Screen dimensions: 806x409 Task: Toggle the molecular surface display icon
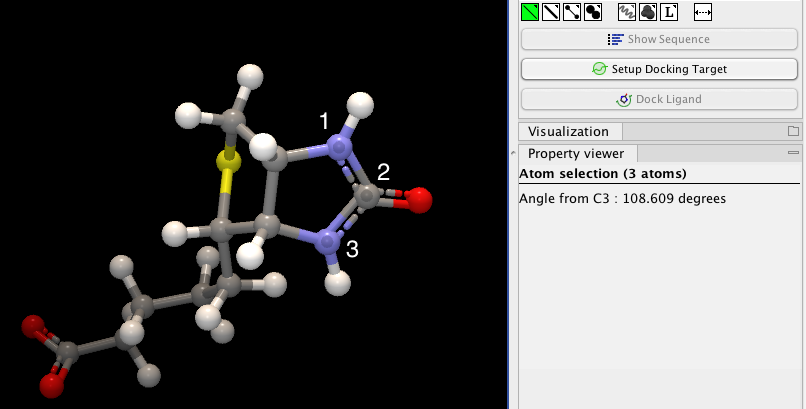point(648,12)
